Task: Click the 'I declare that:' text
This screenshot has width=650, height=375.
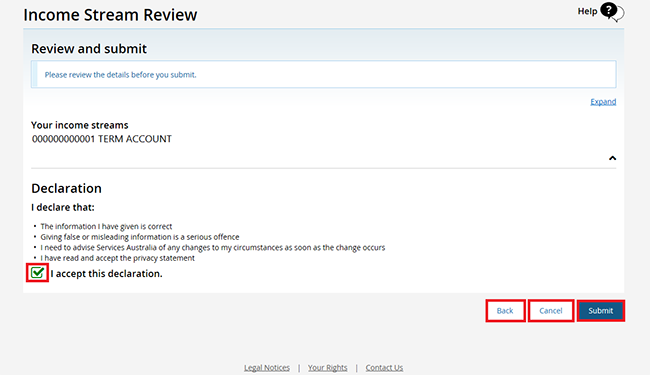Action: pos(63,207)
